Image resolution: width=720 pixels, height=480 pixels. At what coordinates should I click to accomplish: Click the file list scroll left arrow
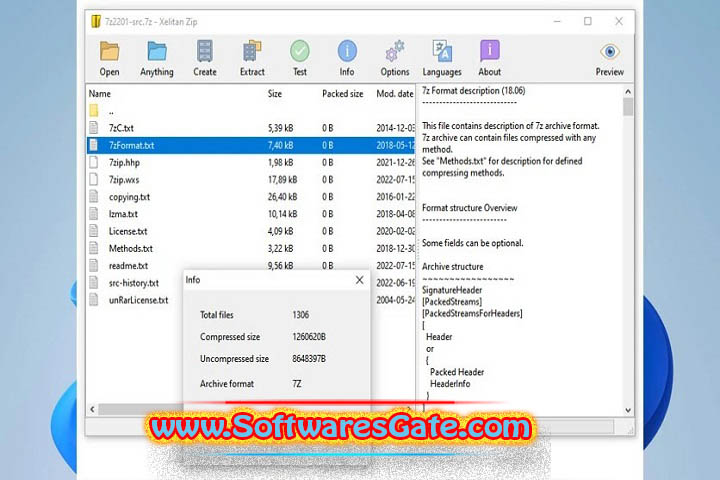click(x=92, y=409)
